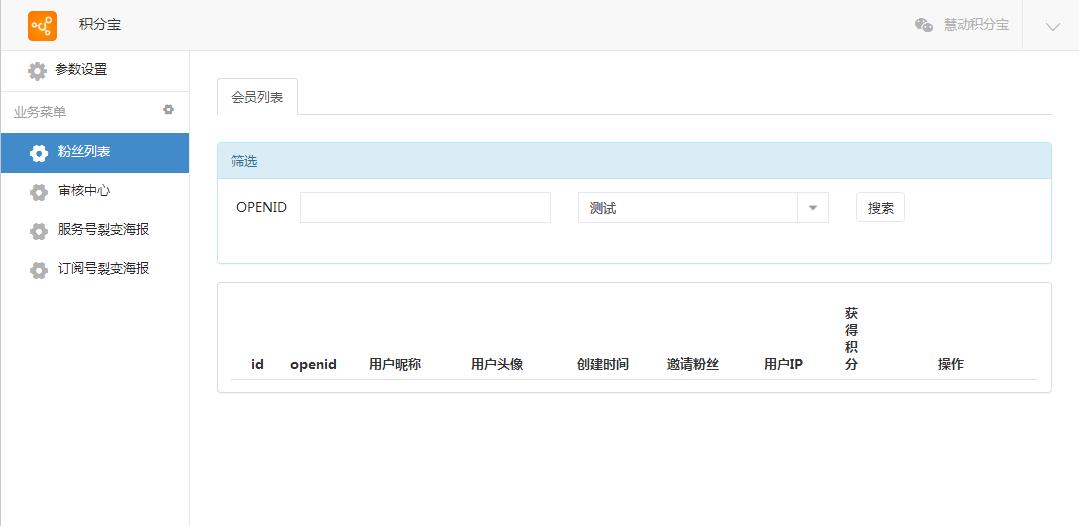Image resolution: width=1079 pixels, height=526 pixels.
Task: Click the WeChat icon beside 慧动积分宝
Action: 924,25
